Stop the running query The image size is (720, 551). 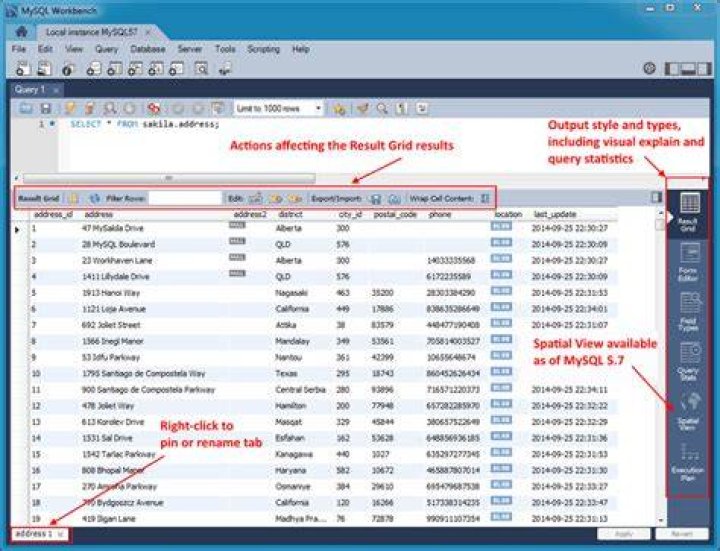pos(130,108)
